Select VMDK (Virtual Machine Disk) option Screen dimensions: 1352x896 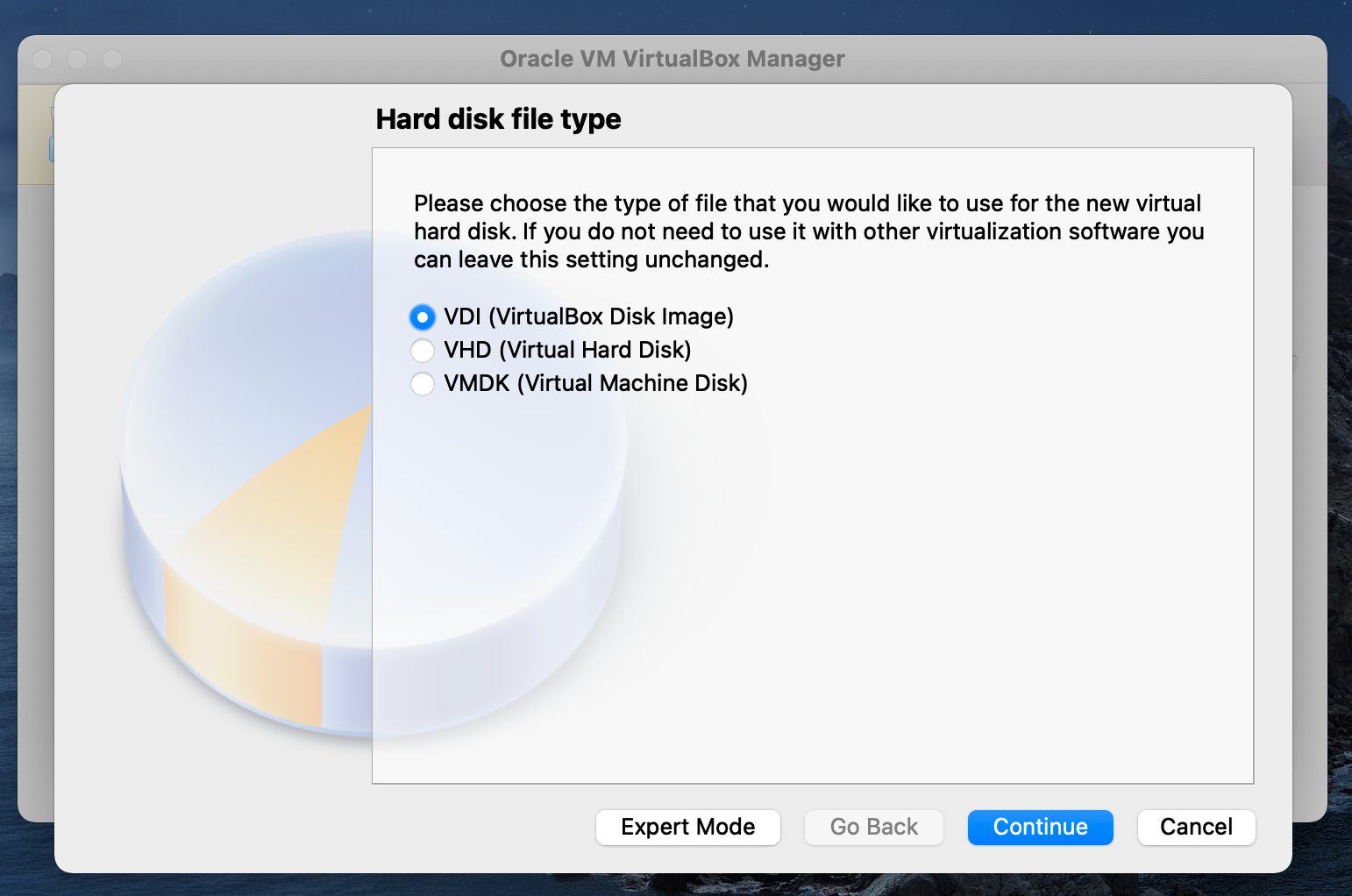422,383
